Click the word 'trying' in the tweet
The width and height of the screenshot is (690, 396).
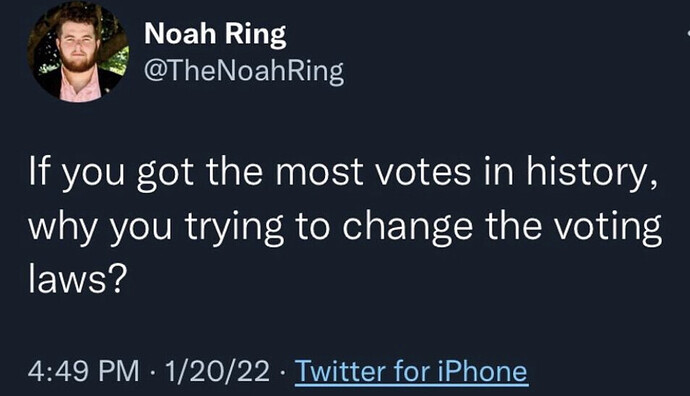(x=234, y=226)
